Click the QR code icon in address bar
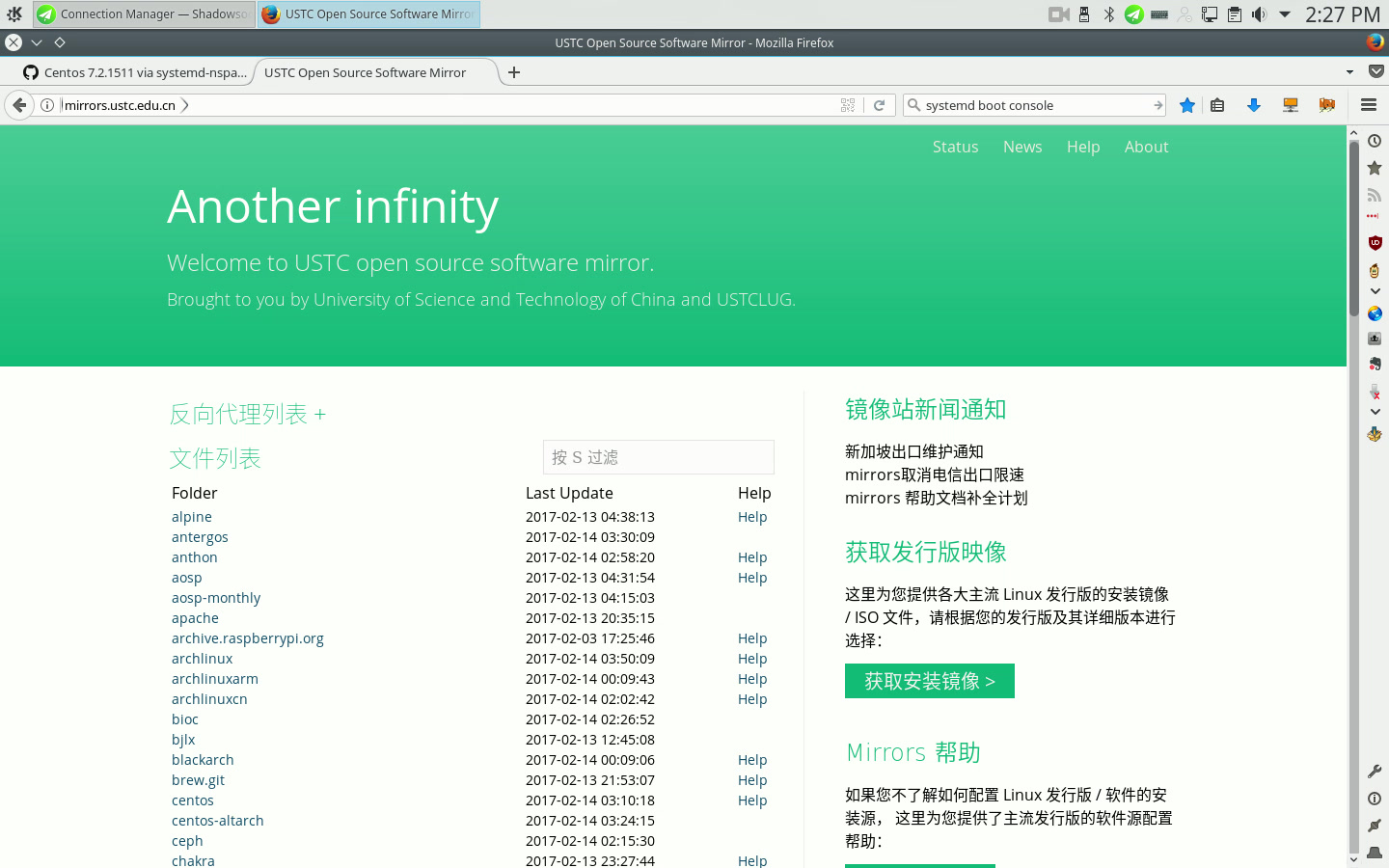Screen dimensions: 1389x868 [x=848, y=105]
